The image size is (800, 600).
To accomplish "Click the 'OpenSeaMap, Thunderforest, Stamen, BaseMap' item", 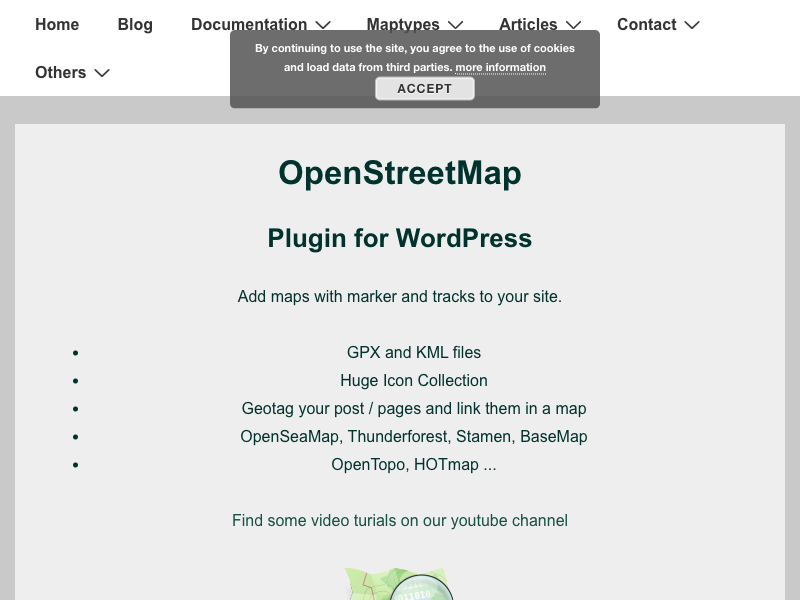I will click(x=414, y=437).
